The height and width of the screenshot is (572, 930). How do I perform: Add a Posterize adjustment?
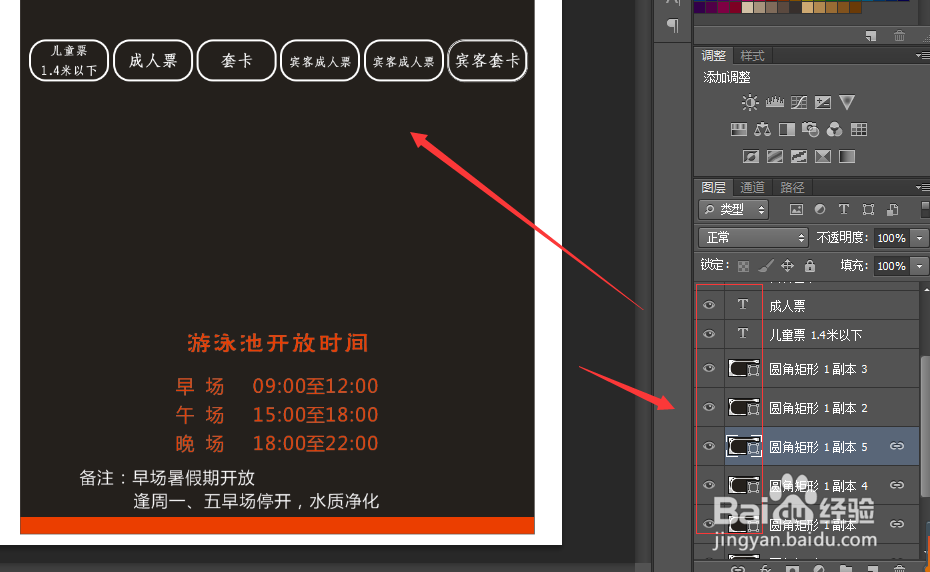(775, 157)
